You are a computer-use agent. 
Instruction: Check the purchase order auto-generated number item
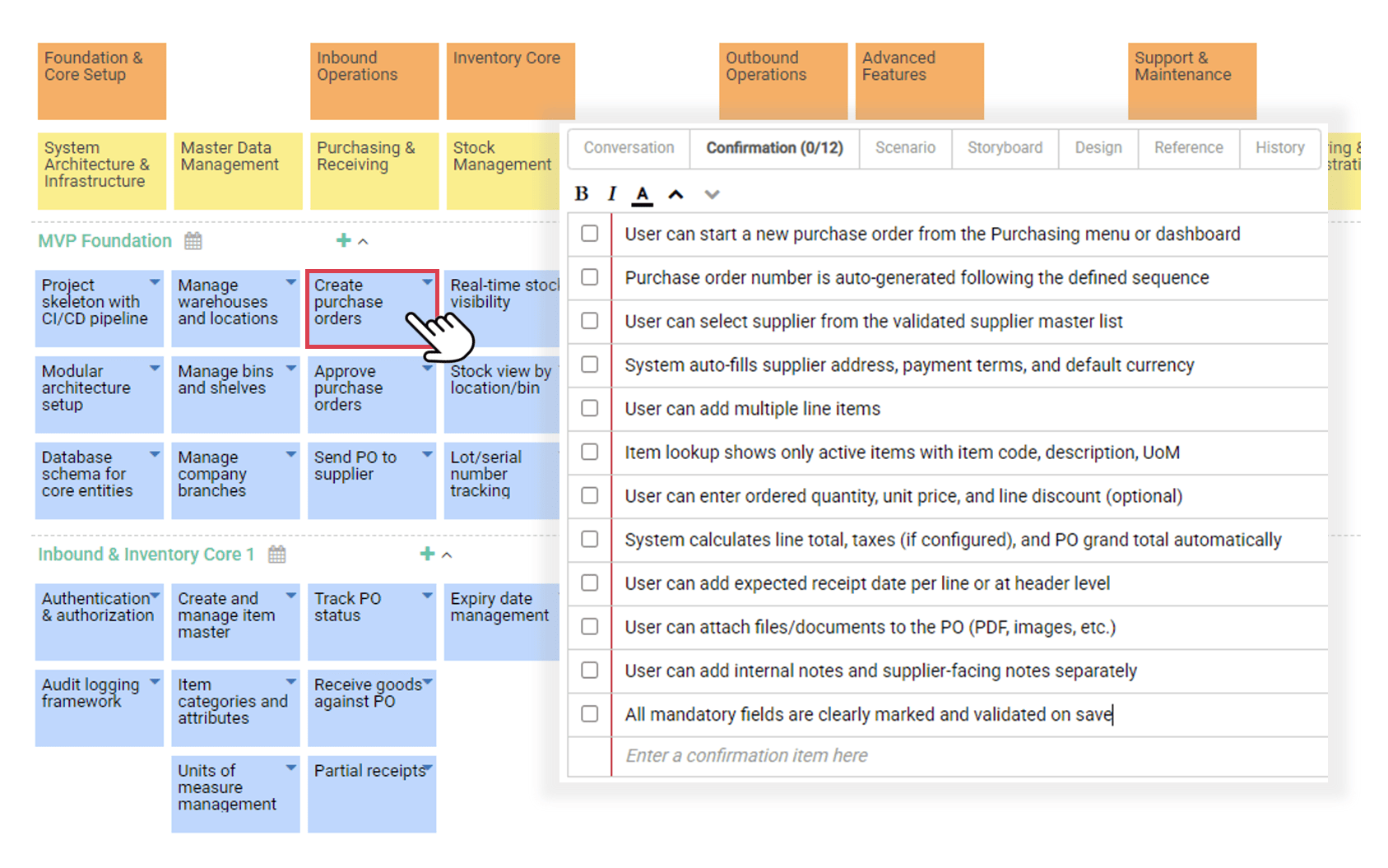pos(589,277)
